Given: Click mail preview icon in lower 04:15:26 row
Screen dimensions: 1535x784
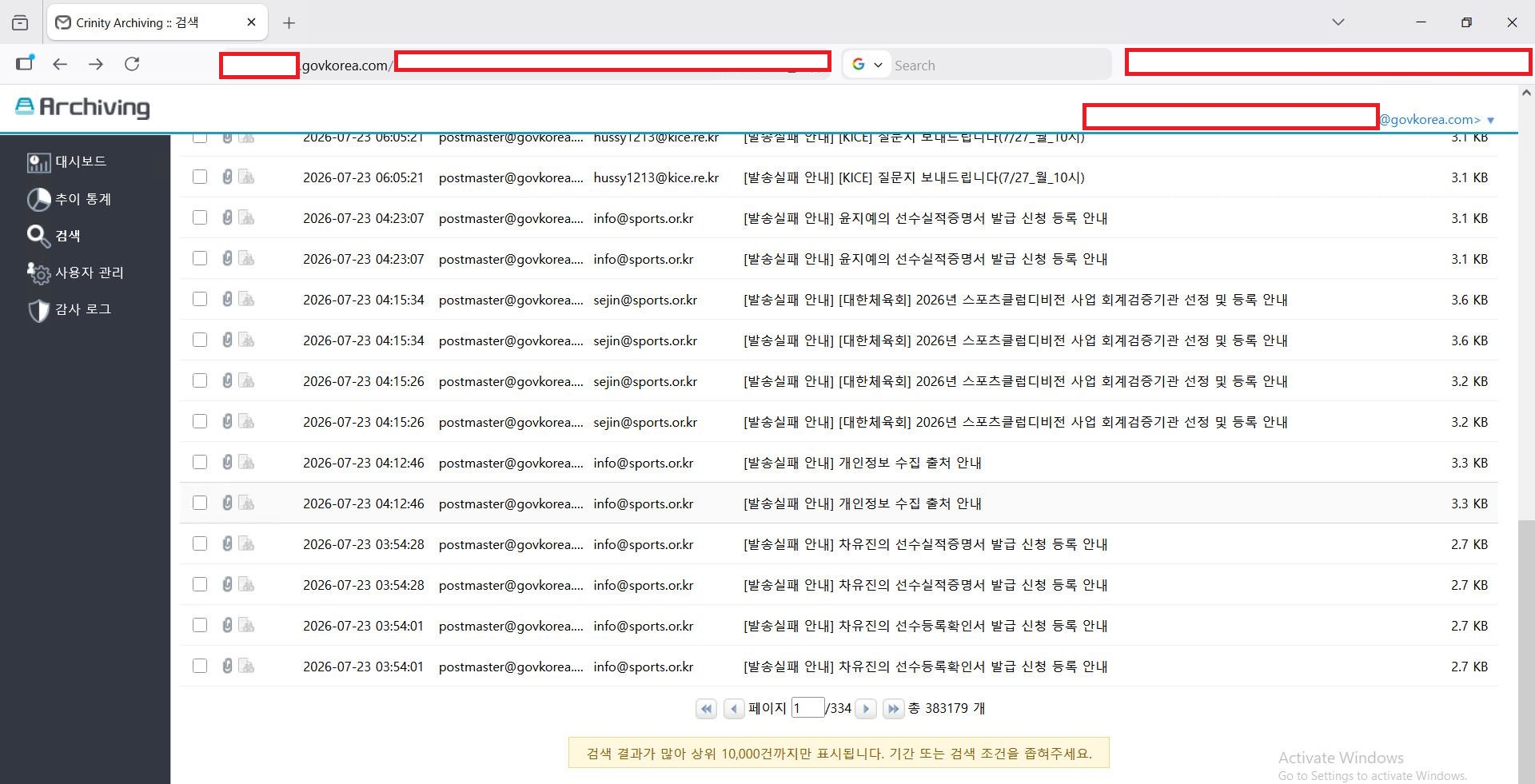Looking at the screenshot, I should click(246, 421).
